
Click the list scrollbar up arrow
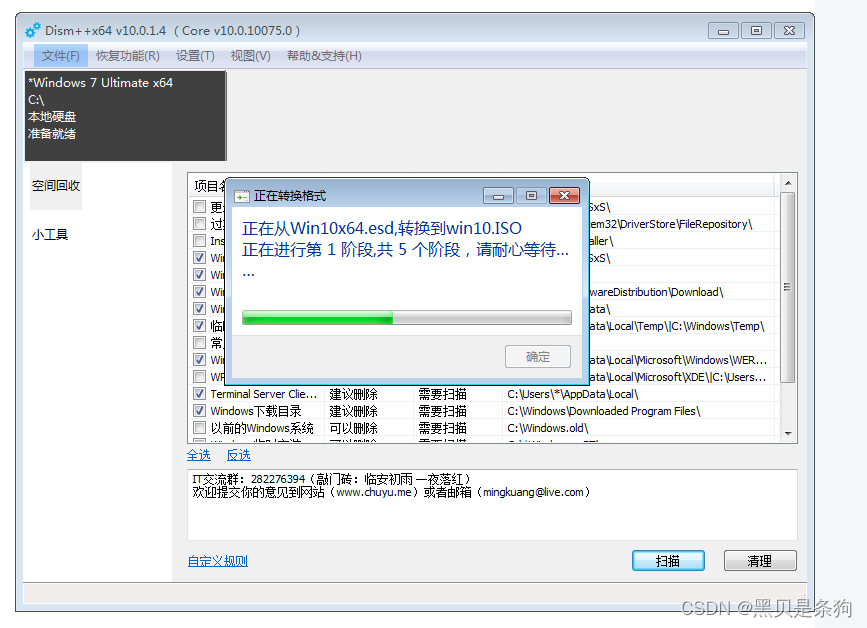click(x=788, y=183)
